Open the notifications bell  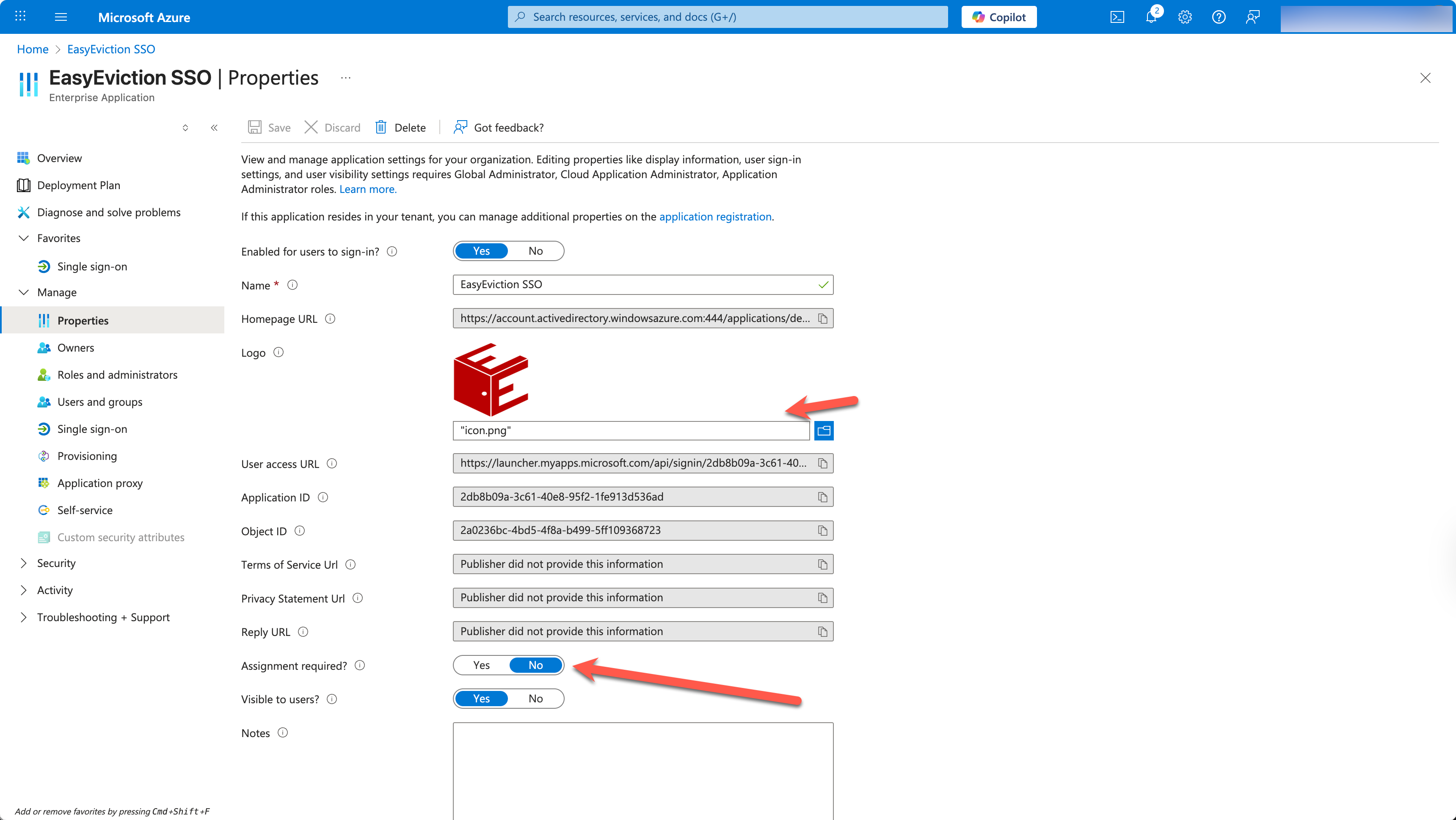tap(1151, 17)
